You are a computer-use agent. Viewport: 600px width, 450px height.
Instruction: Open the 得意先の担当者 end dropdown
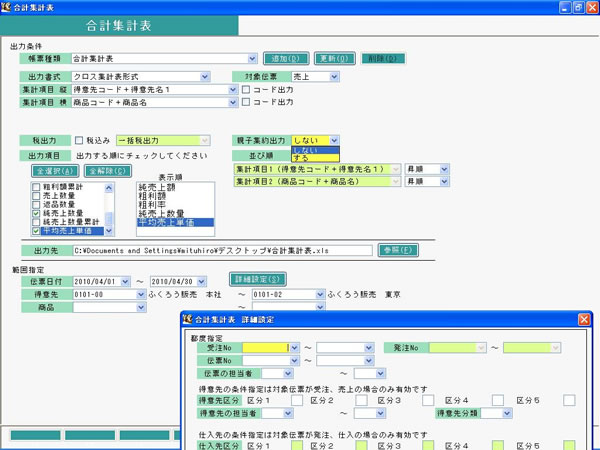[380, 413]
